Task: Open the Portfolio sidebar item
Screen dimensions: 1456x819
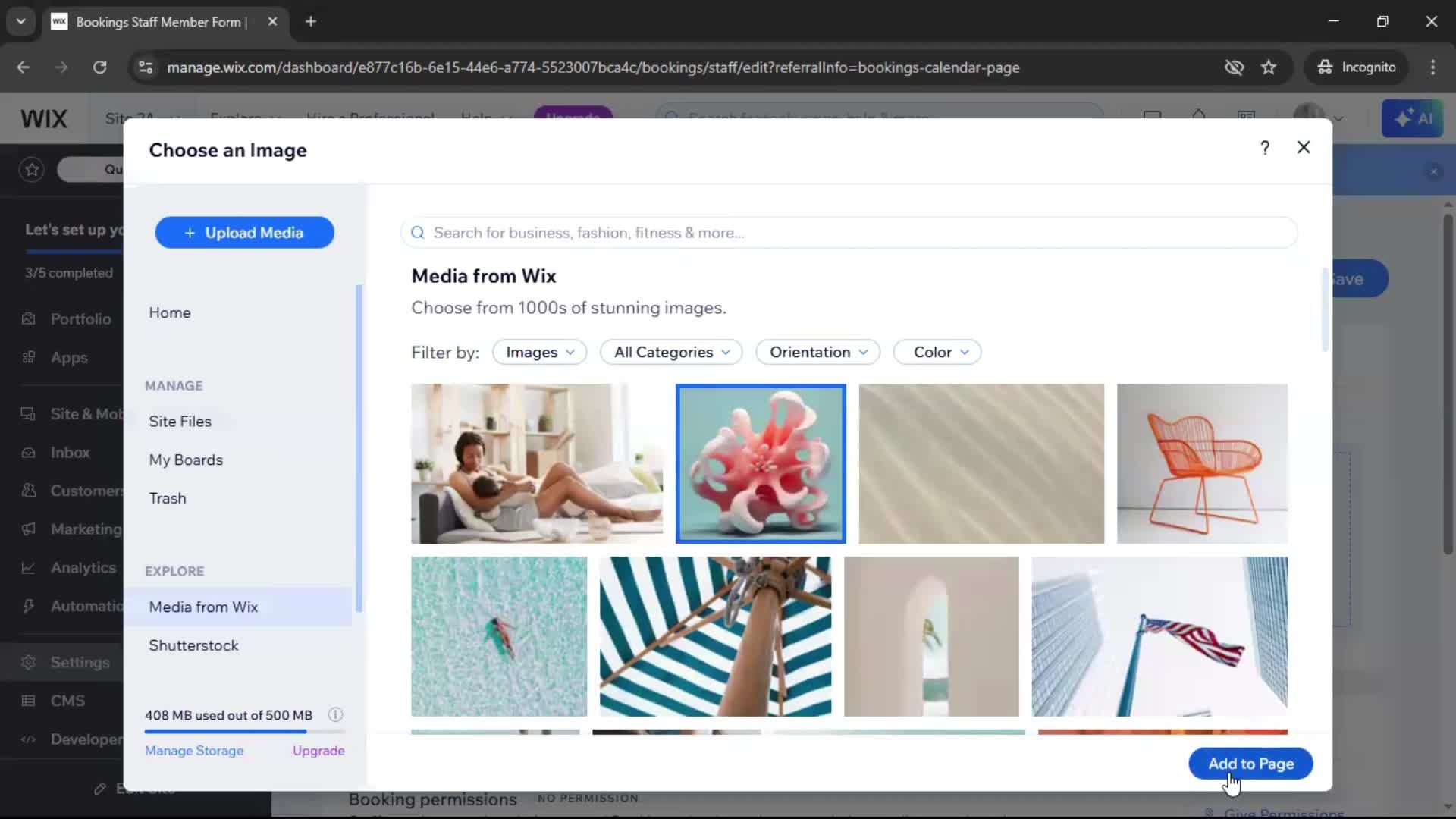Action: pyautogui.click(x=80, y=319)
